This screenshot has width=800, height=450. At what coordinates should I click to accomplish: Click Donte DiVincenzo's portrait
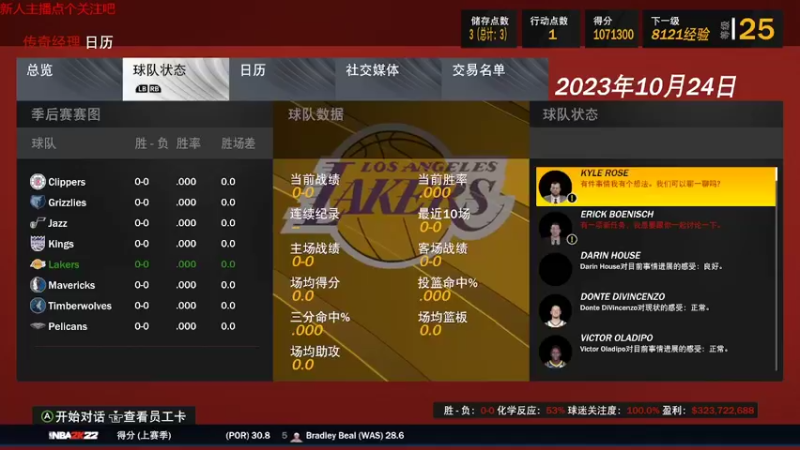click(555, 310)
